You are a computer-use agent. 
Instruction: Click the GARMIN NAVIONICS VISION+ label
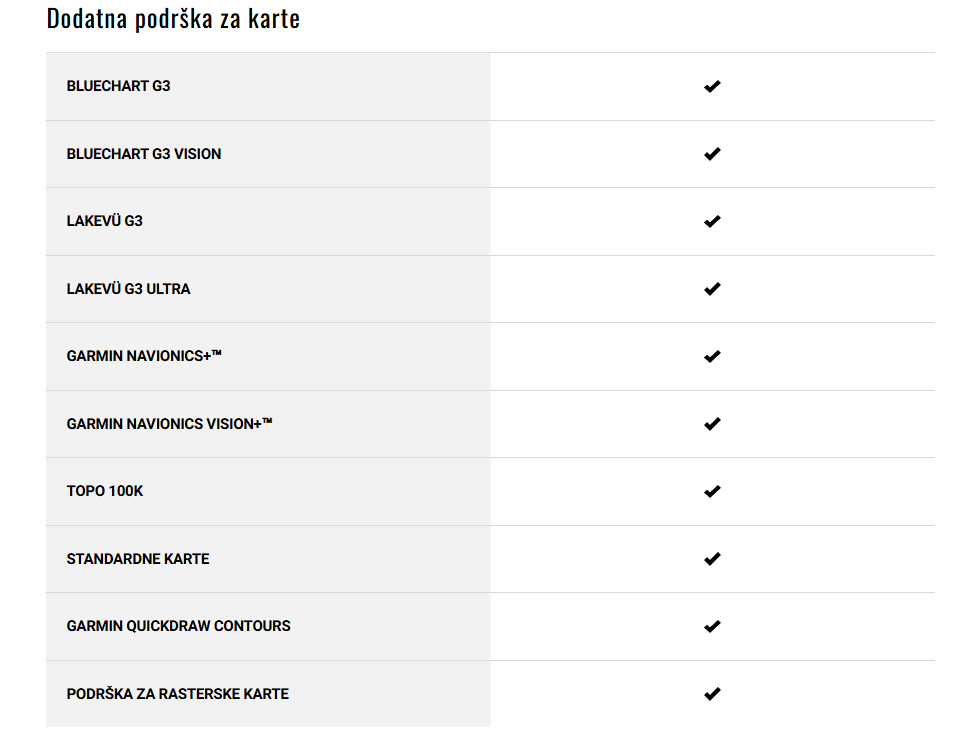(x=169, y=424)
